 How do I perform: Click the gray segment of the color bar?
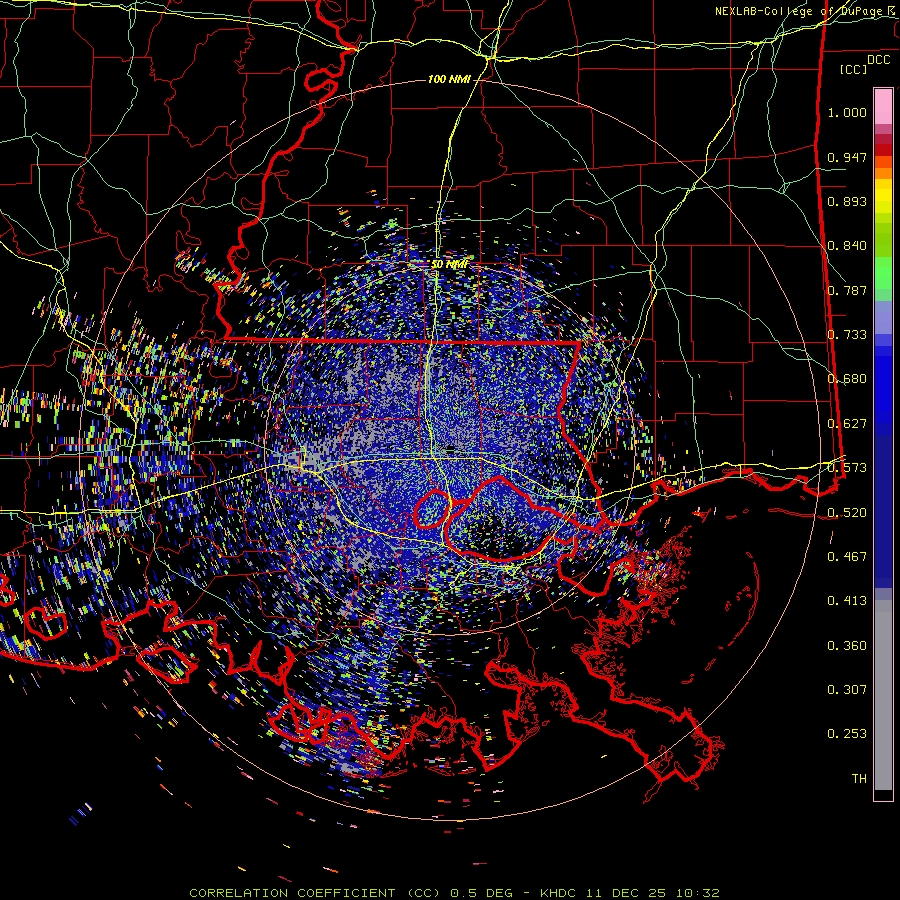883,695
